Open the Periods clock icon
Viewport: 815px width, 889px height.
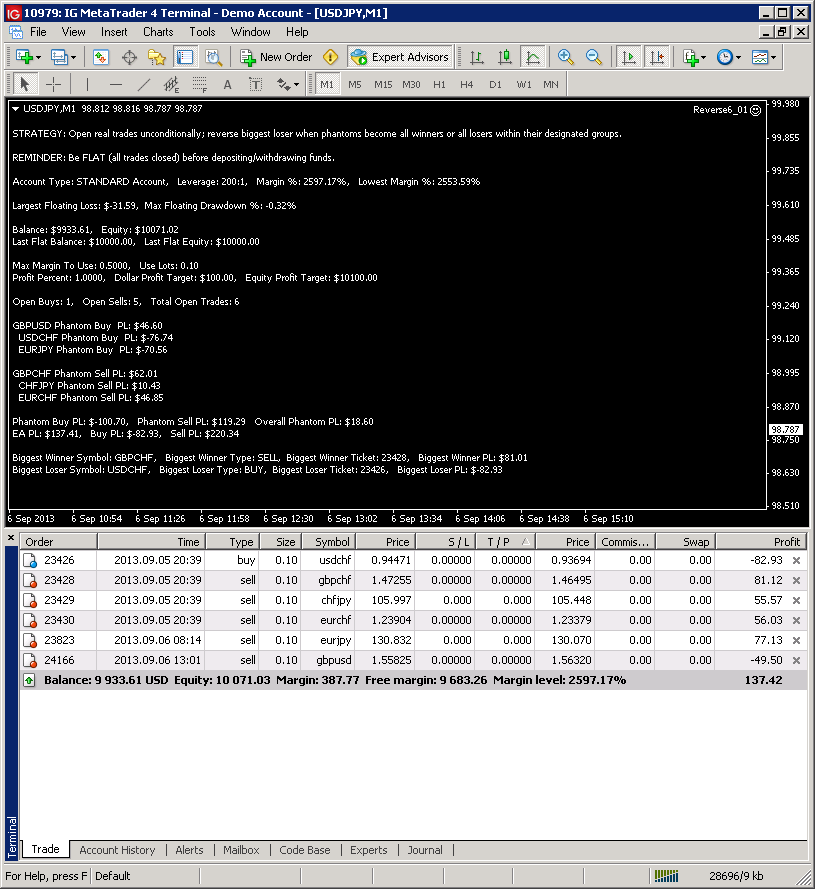click(725, 57)
